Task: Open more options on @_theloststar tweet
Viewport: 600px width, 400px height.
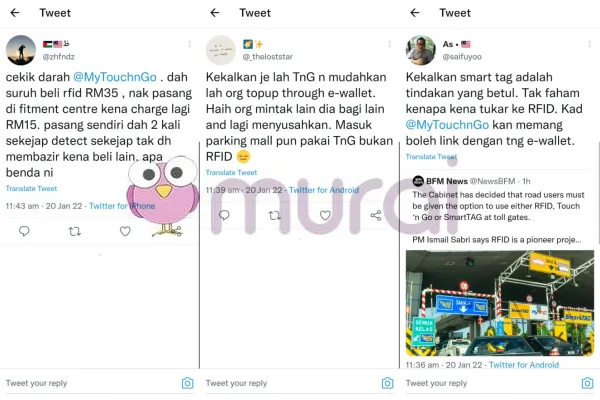Action: pos(390,44)
